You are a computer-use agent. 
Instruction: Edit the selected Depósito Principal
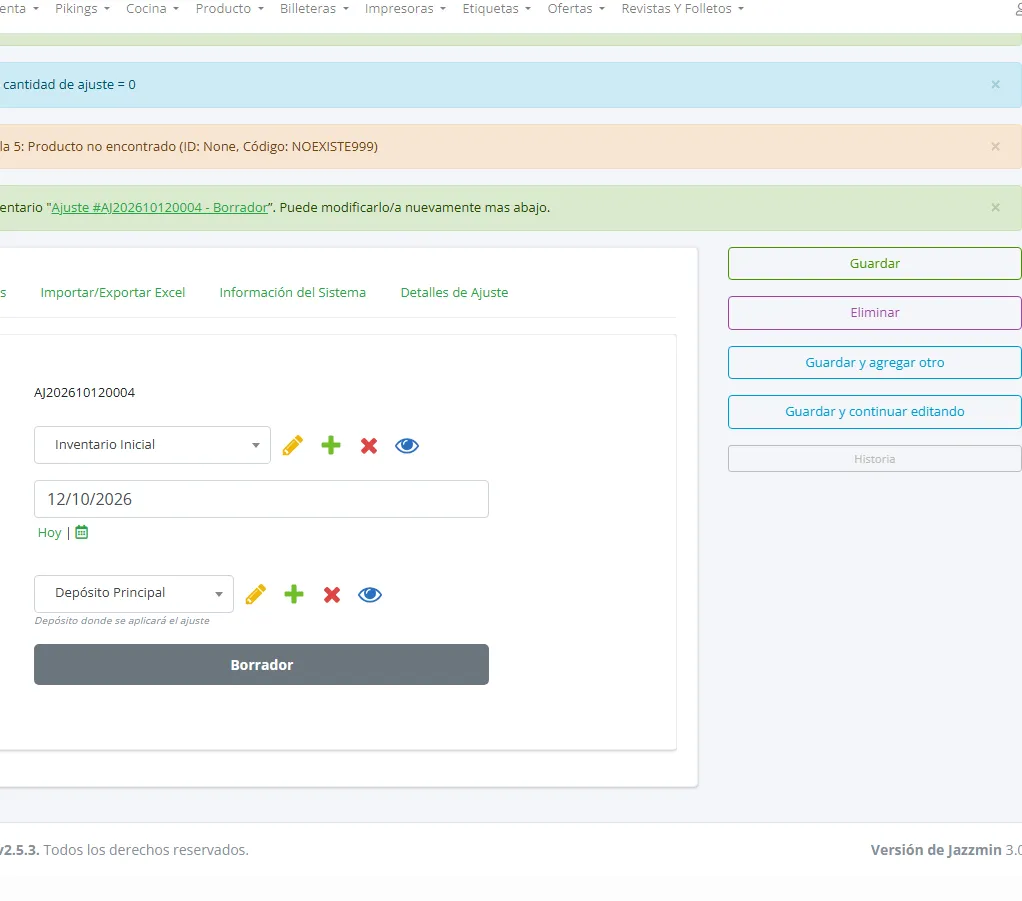coord(256,594)
